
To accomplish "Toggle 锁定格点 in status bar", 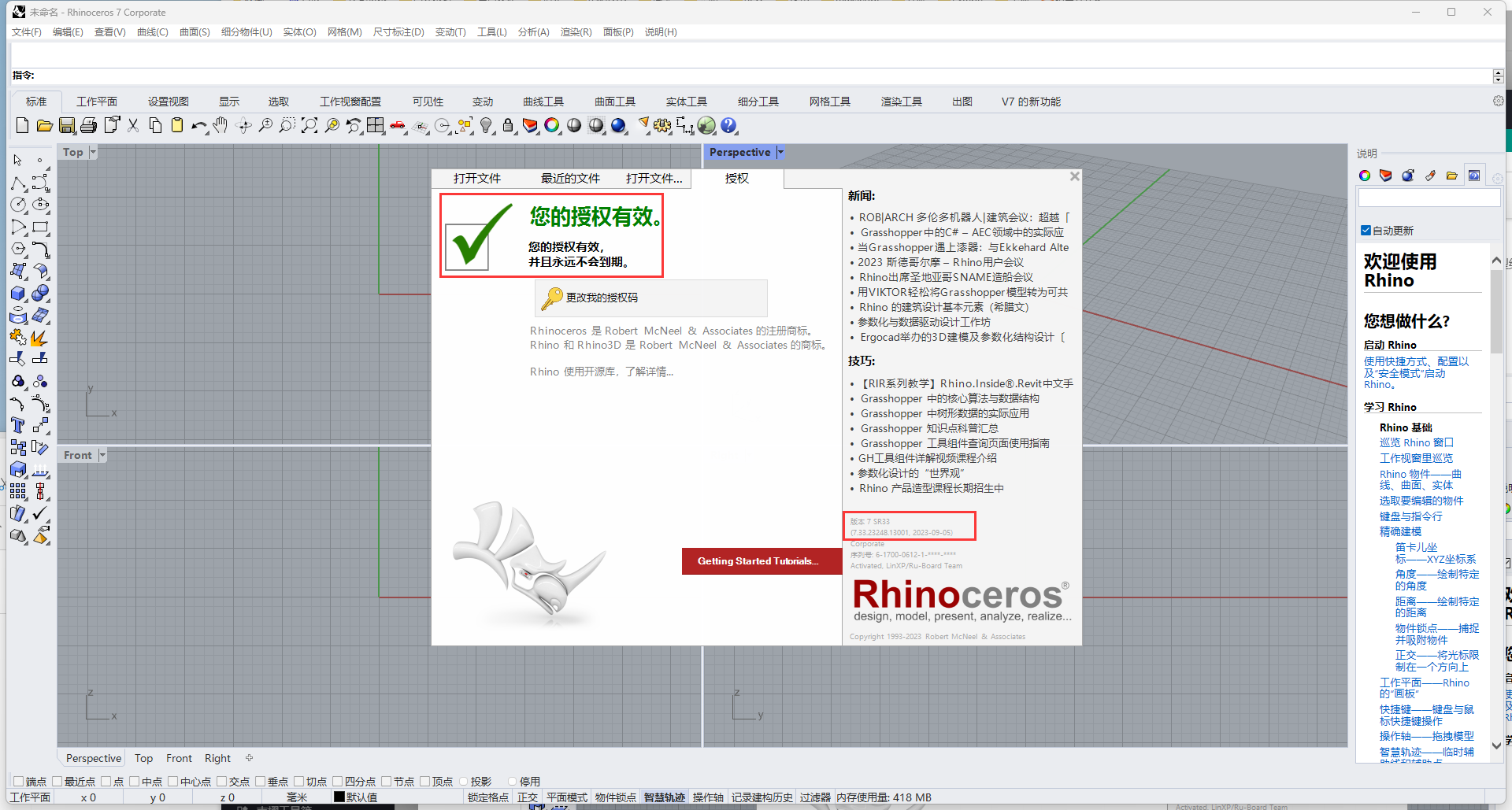I will [488, 797].
